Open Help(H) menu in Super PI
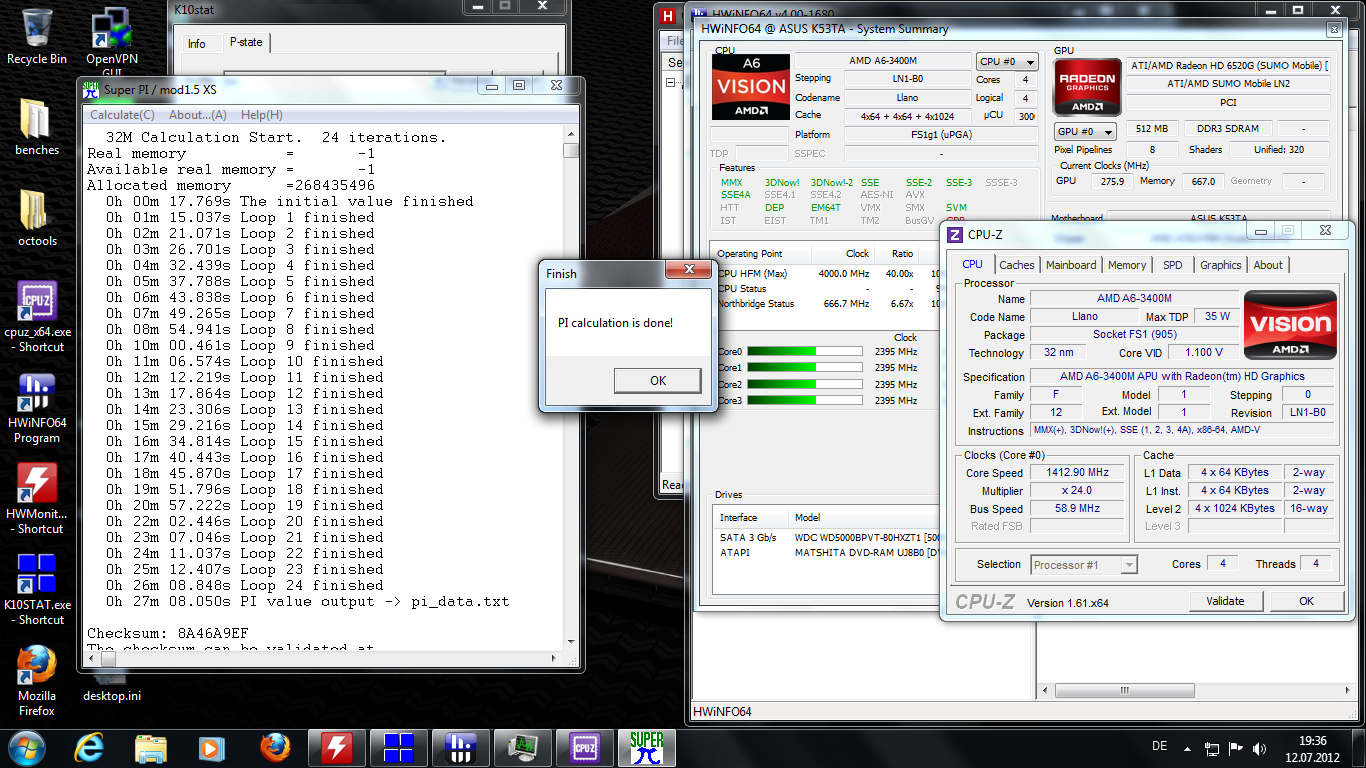The width and height of the screenshot is (1366, 768). [262, 115]
